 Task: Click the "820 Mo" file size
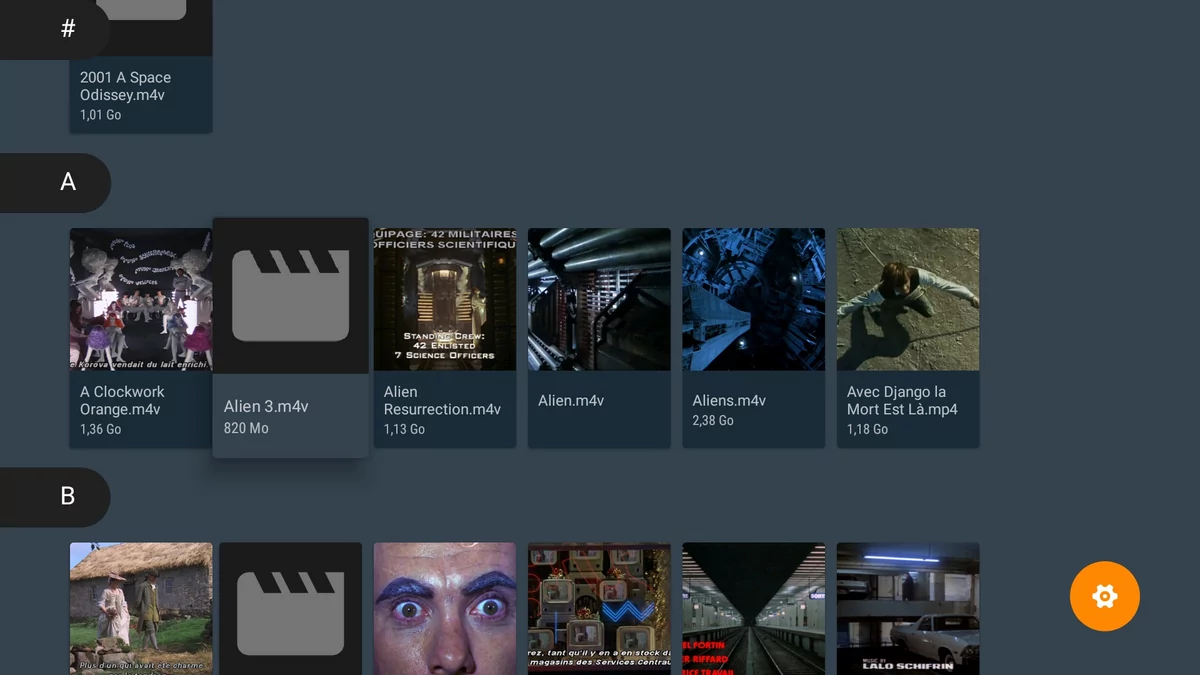[x=246, y=428]
